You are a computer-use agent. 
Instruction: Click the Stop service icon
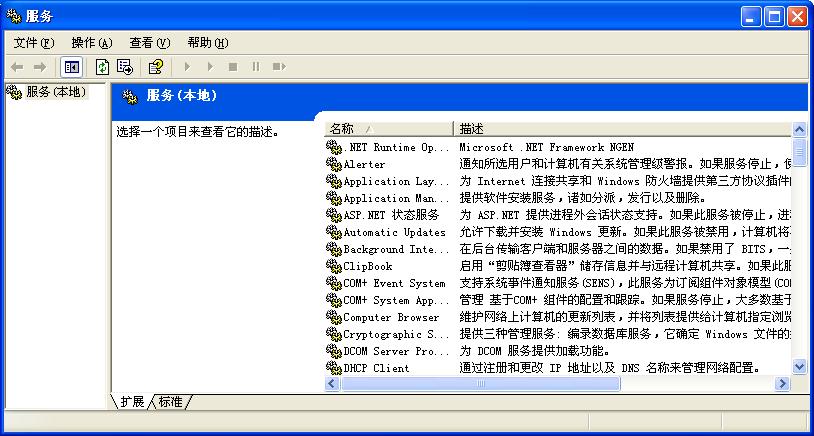[x=233, y=67]
